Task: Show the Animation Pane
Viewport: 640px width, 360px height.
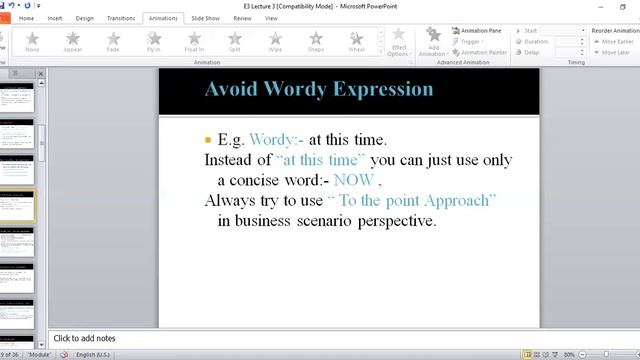Action: (x=477, y=31)
